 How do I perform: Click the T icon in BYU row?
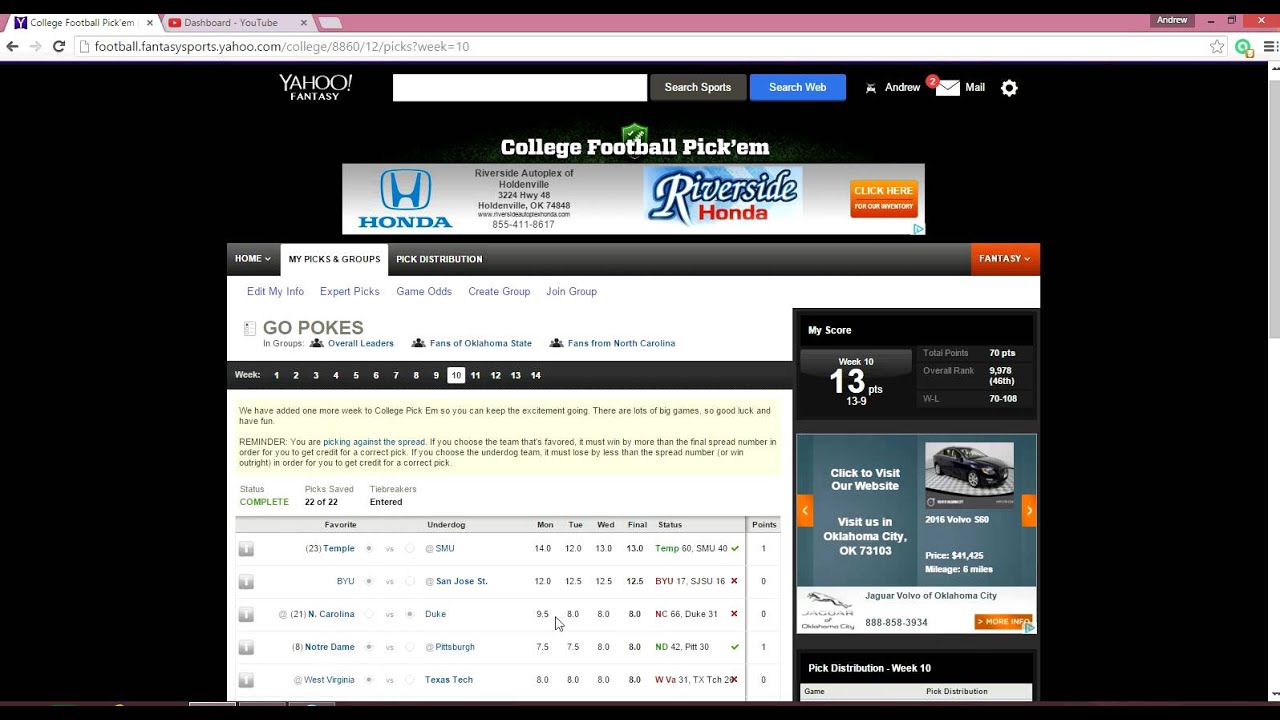click(246, 582)
